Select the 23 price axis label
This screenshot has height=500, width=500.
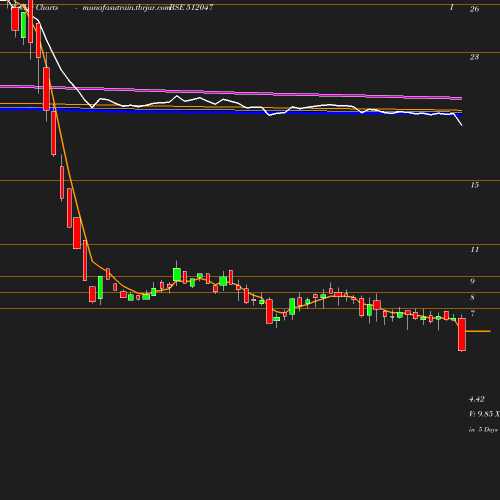pyautogui.click(x=474, y=57)
